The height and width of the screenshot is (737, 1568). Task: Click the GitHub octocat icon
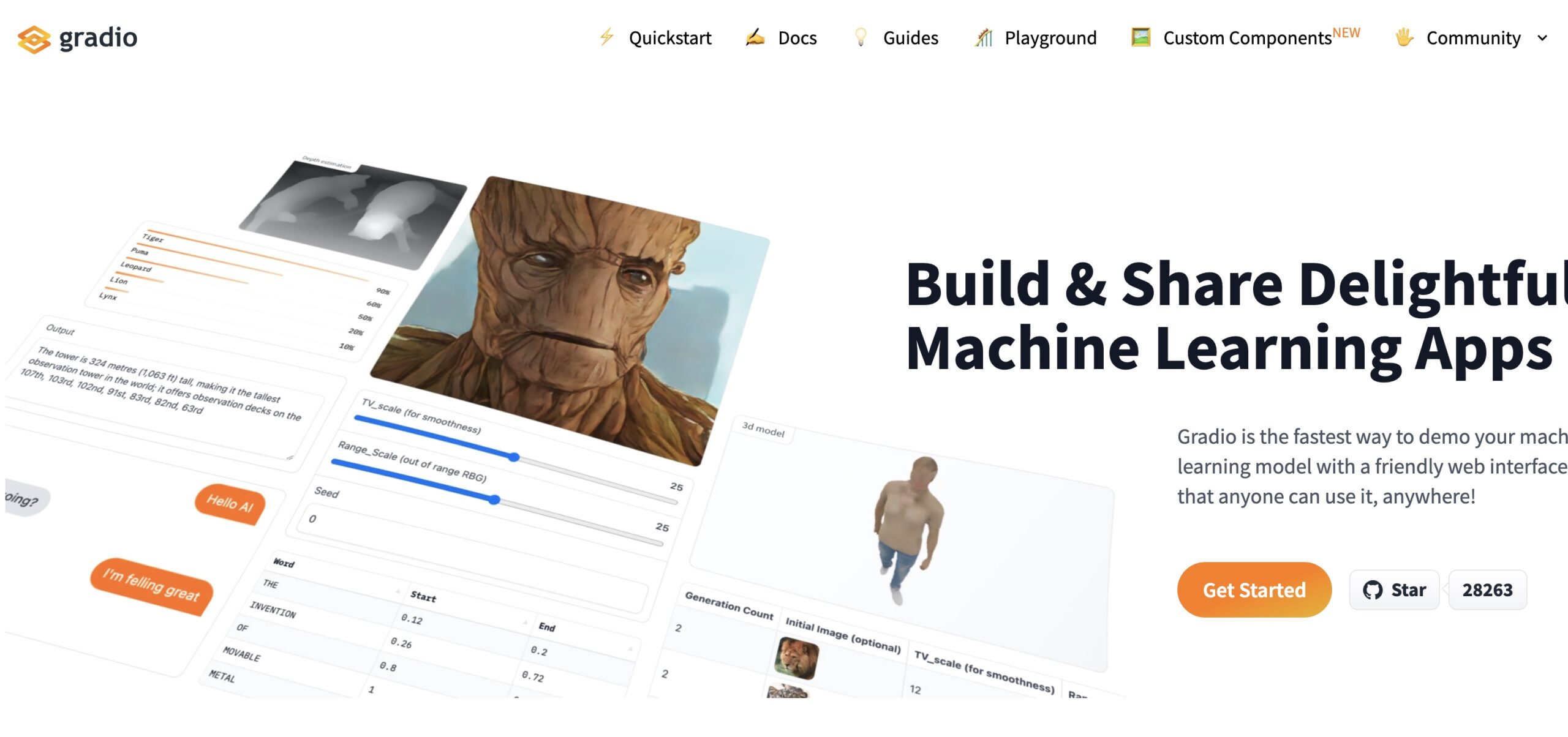1372,590
